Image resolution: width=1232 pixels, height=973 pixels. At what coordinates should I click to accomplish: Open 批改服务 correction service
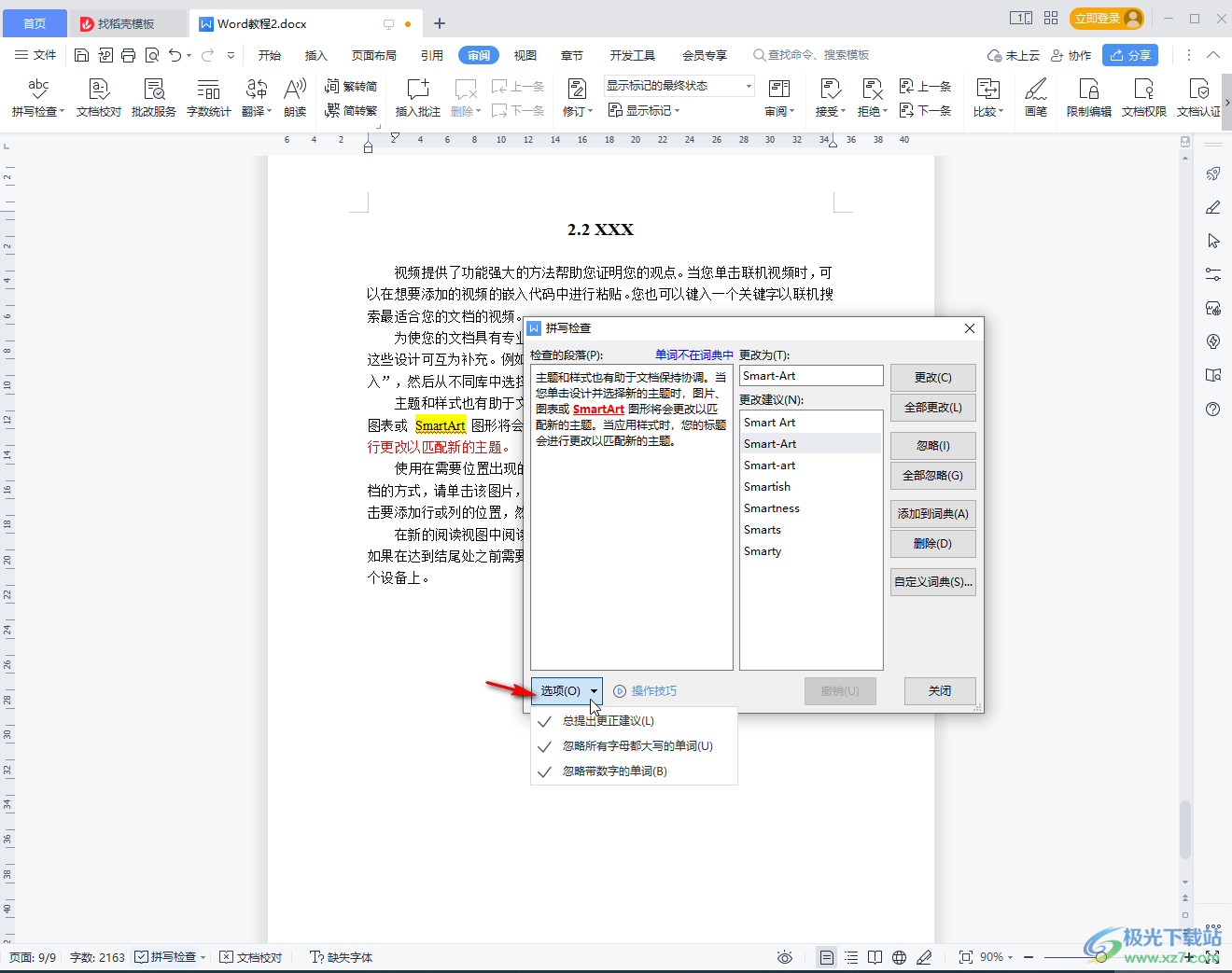pos(154,97)
